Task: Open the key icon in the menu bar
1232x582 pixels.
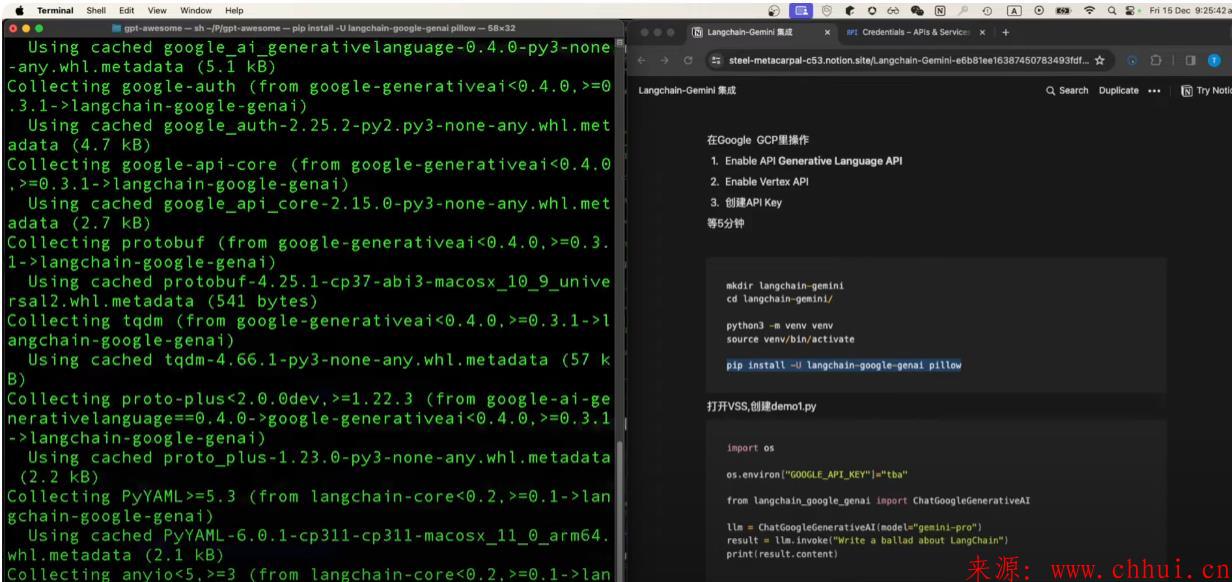Action: (x=965, y=10)
